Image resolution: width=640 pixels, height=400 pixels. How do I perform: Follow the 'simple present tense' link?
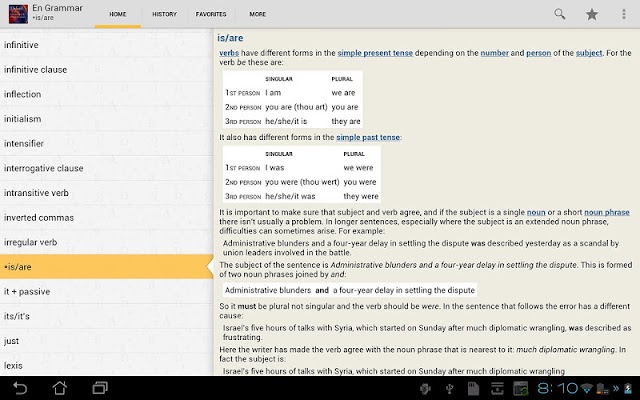375,53
